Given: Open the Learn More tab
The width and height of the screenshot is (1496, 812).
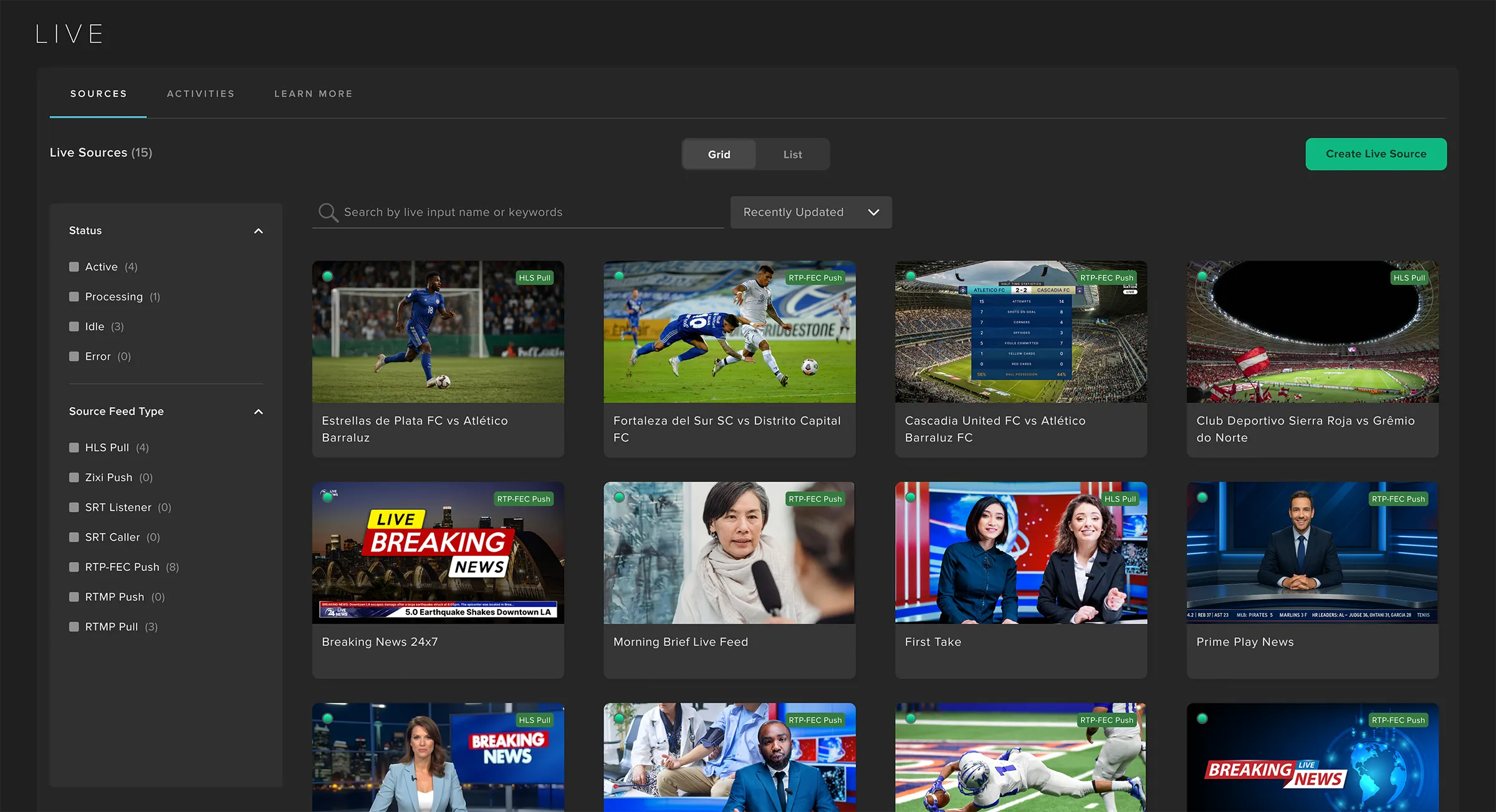Looking at the screenshot, I should click(x=314, y=93).
